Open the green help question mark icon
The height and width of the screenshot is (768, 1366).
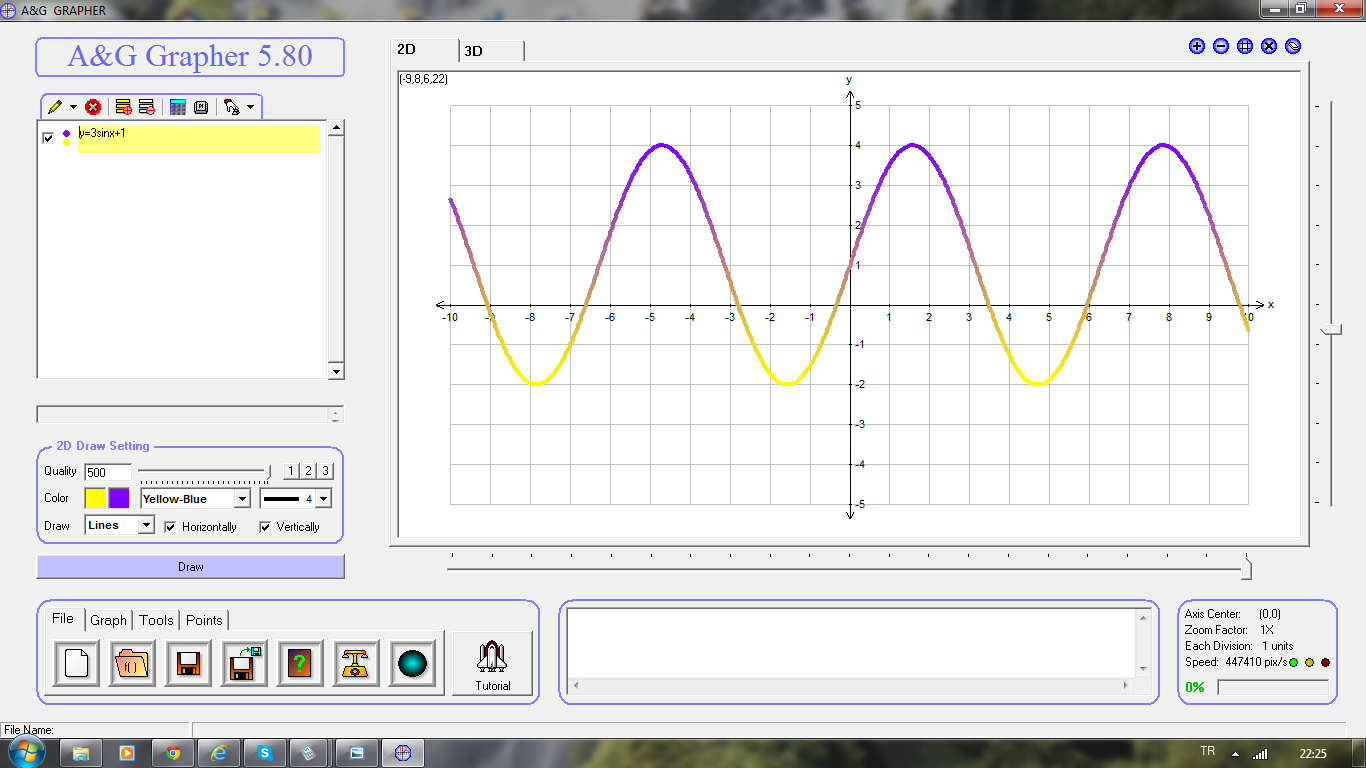[x=301, y=662]
